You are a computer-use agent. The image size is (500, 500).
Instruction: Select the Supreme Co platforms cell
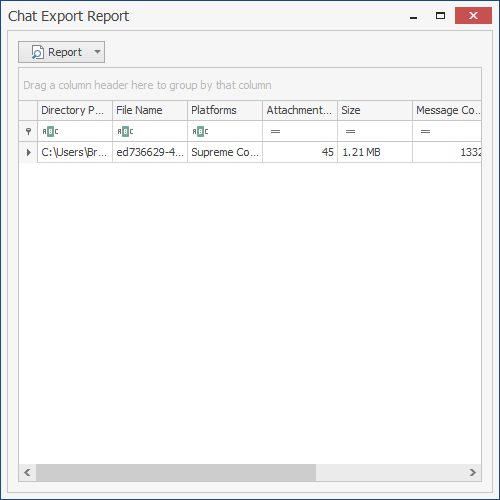pos(225,152)
